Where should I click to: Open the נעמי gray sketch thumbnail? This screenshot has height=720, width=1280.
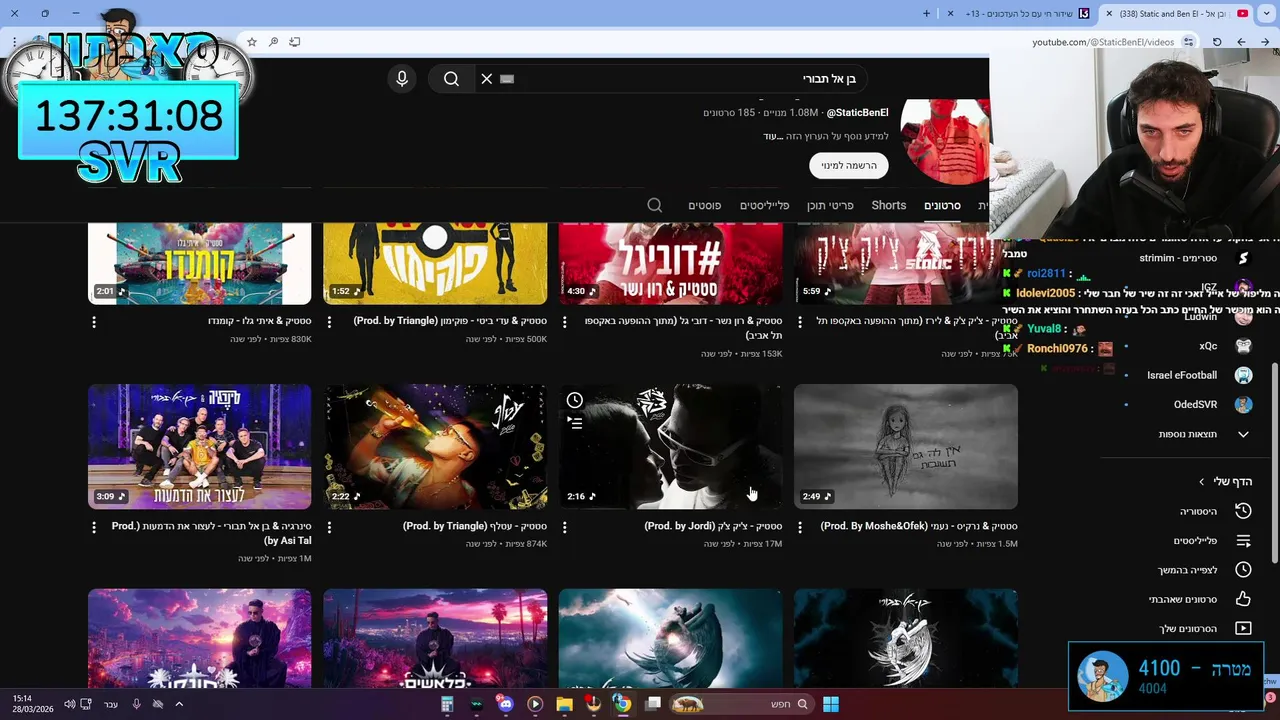pyautogui.click(x=906, y=447)
